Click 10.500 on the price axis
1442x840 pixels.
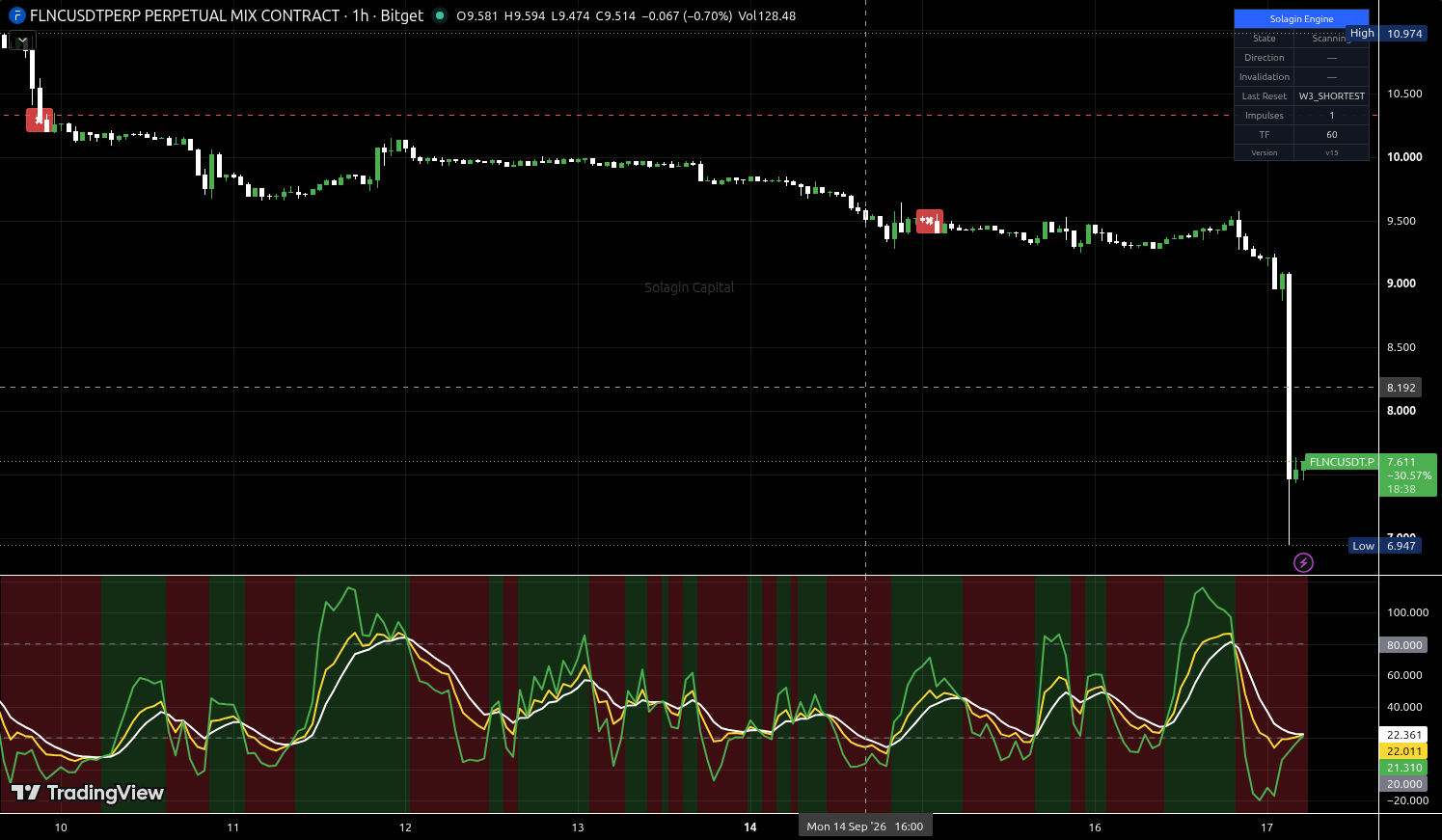1404,94
